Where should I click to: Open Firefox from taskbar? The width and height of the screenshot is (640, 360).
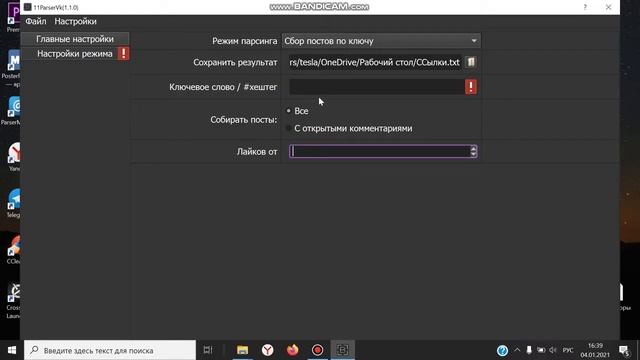pos(292,350)
